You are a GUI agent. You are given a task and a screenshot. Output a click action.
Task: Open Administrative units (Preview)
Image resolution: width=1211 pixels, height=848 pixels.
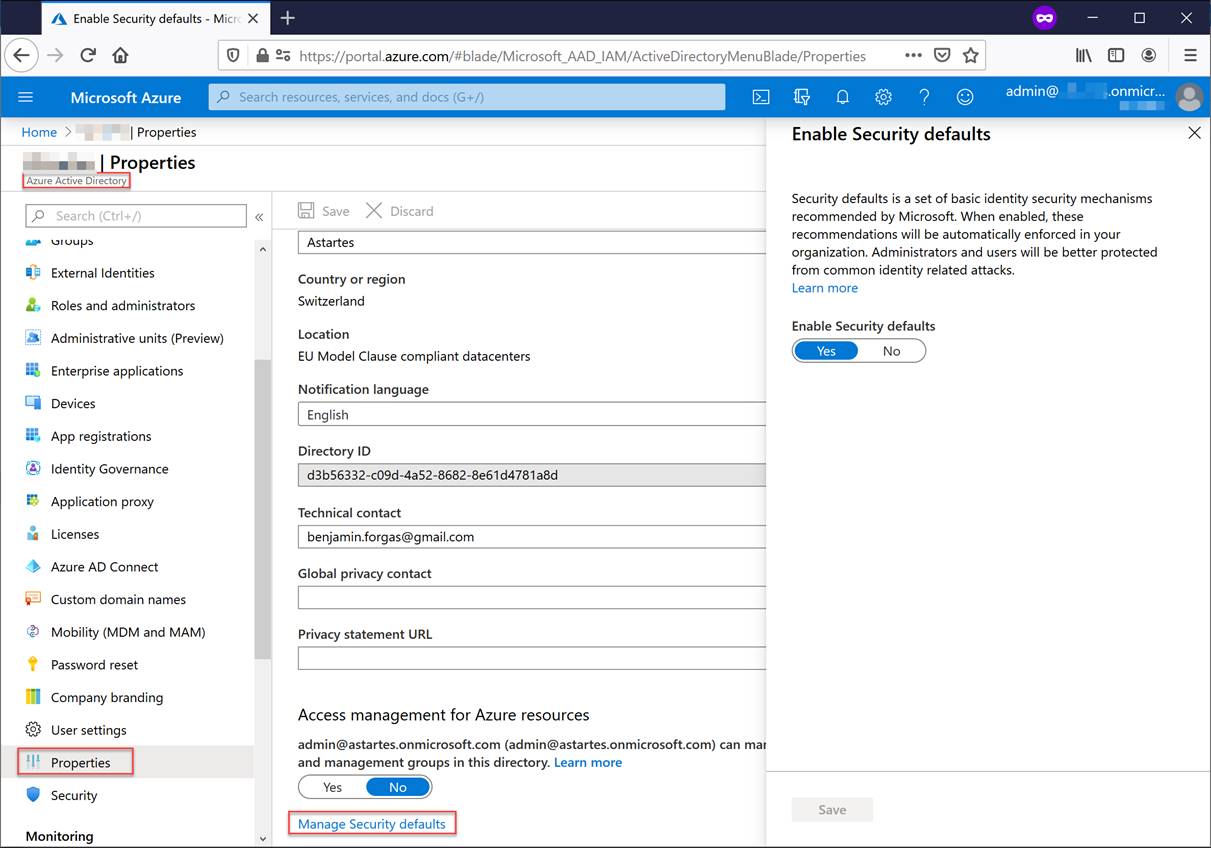point(137,338)
